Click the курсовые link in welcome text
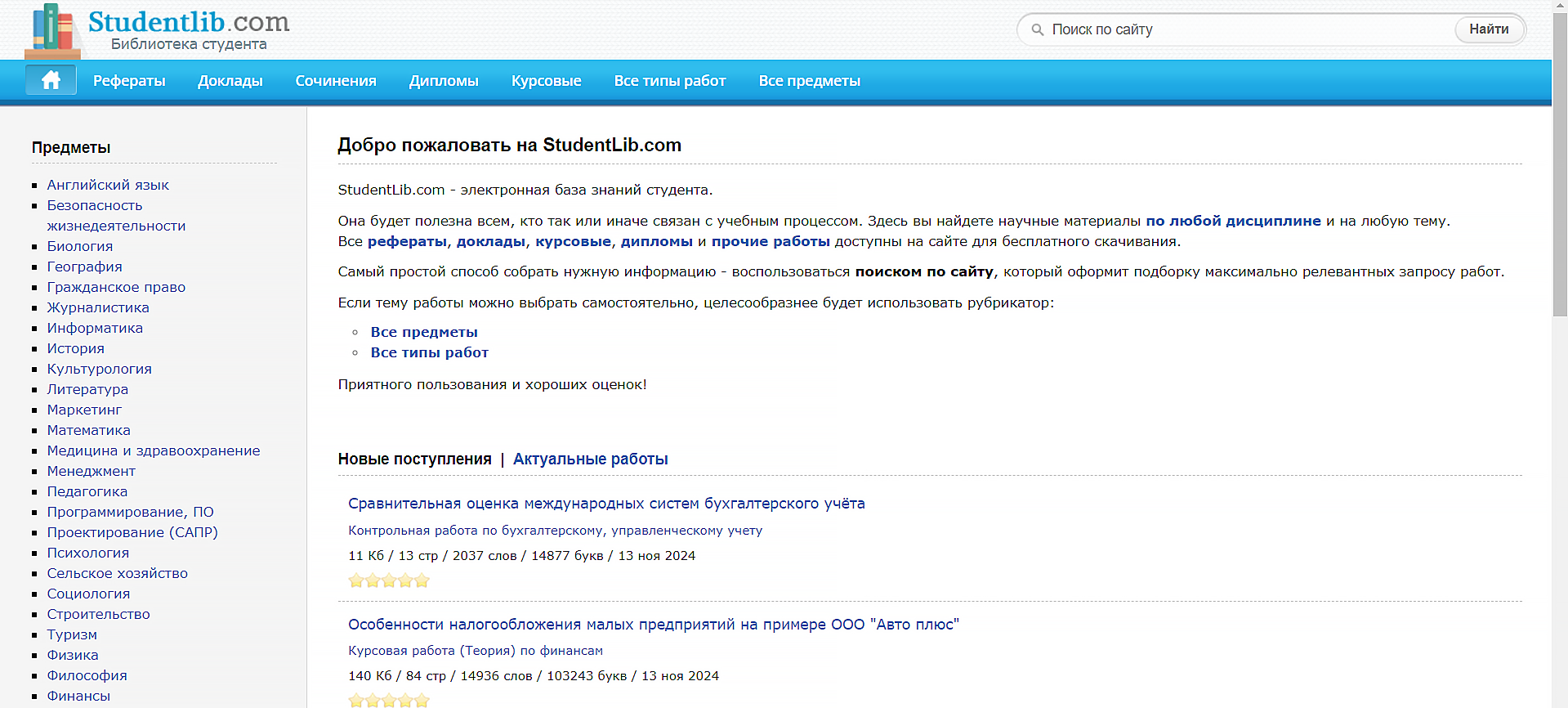 pyautogui.click(x=573, y=241)
